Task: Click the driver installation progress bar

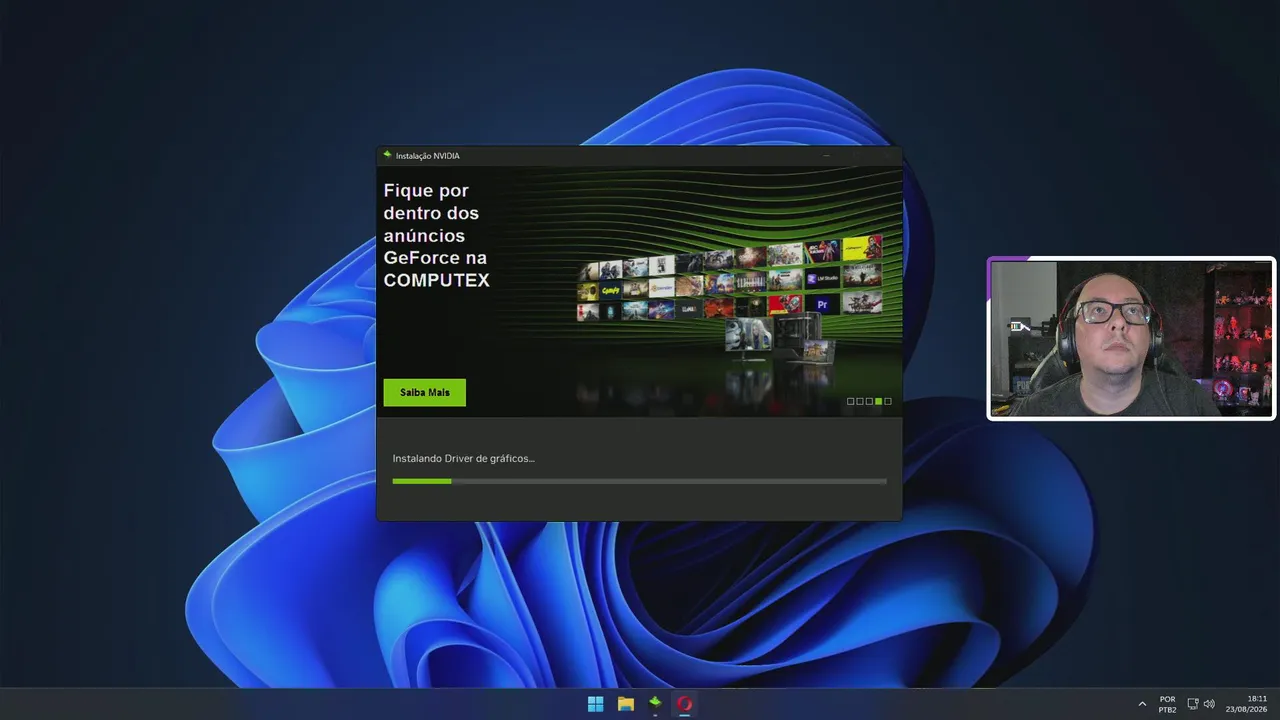Action: (639, 481)
